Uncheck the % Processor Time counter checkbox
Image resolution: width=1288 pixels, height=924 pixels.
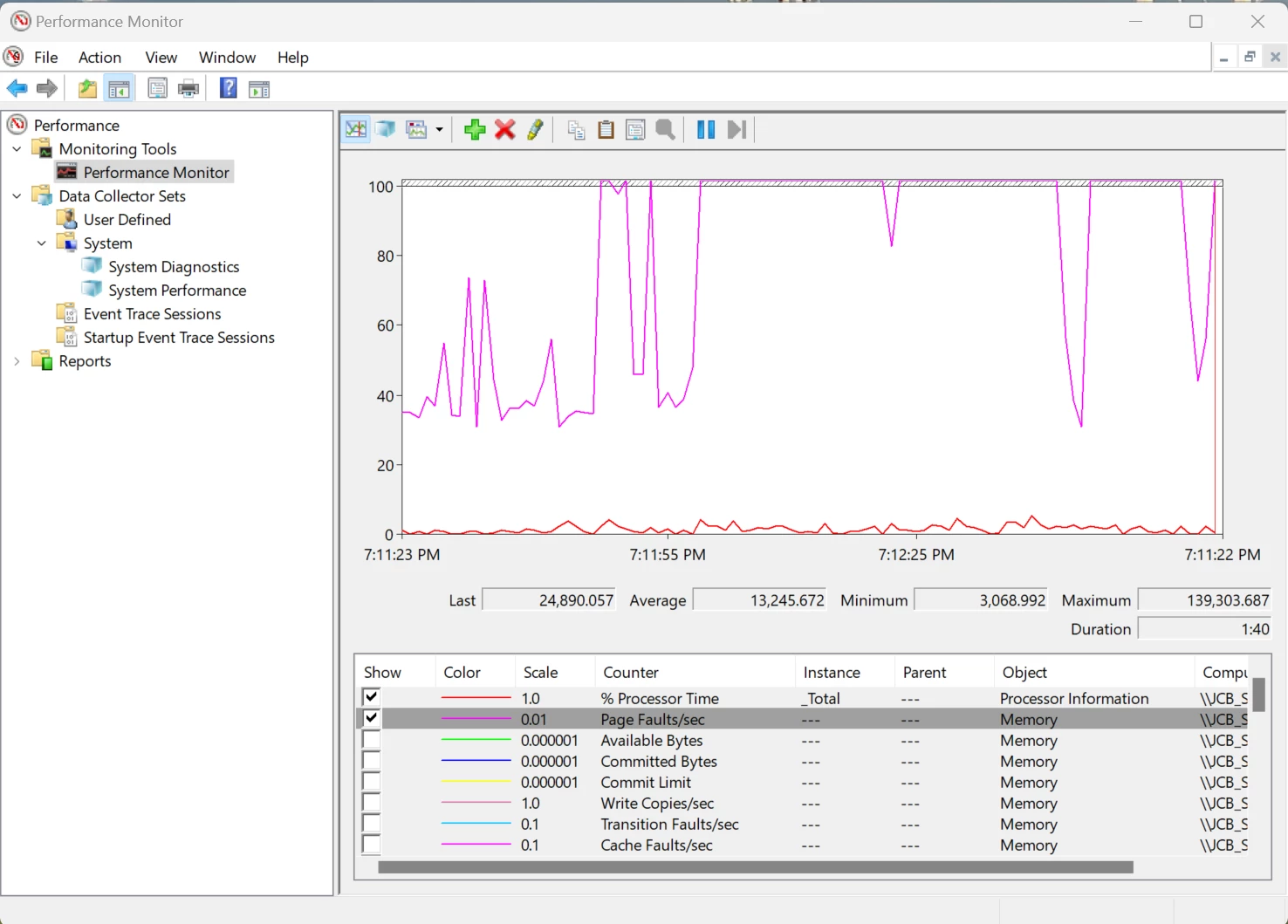click(x=371, y=697)
